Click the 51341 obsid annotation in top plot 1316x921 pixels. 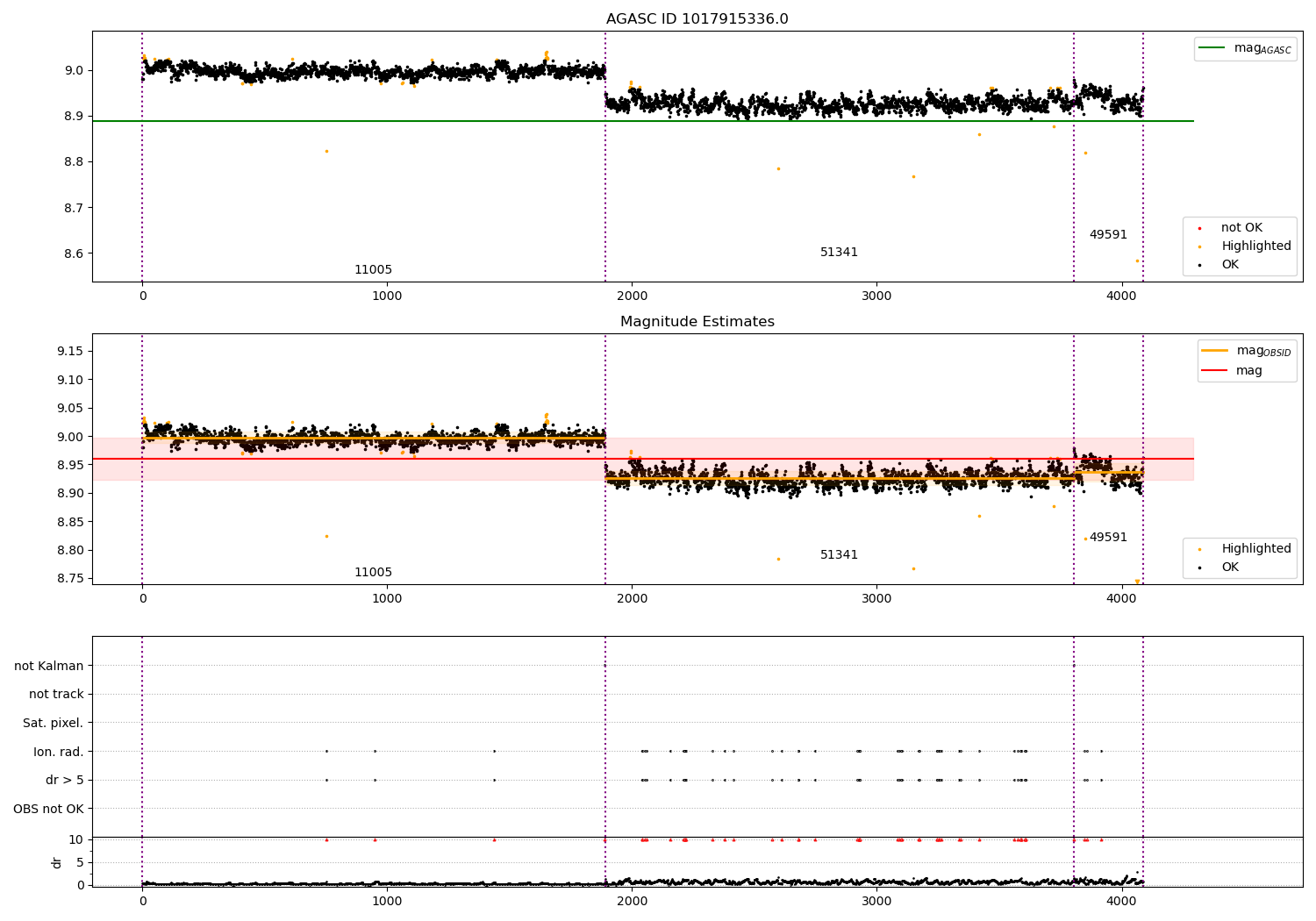pyautogui.click(x=839, y=253)
